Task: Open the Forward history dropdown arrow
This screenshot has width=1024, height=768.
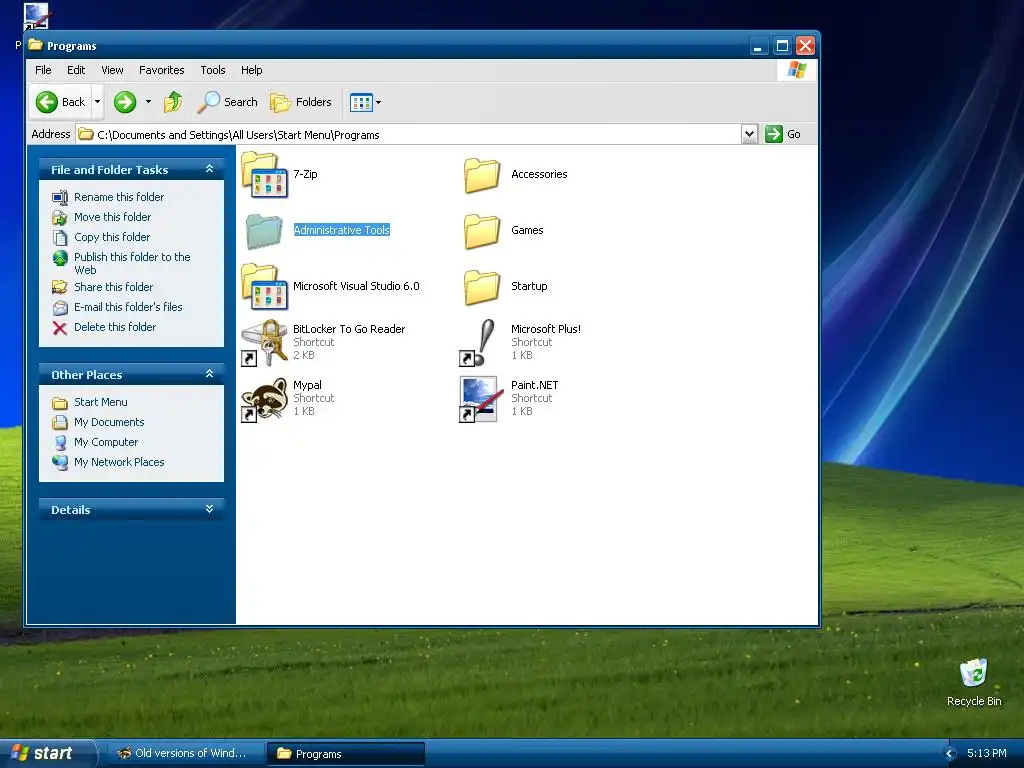Action: point(148,102)
